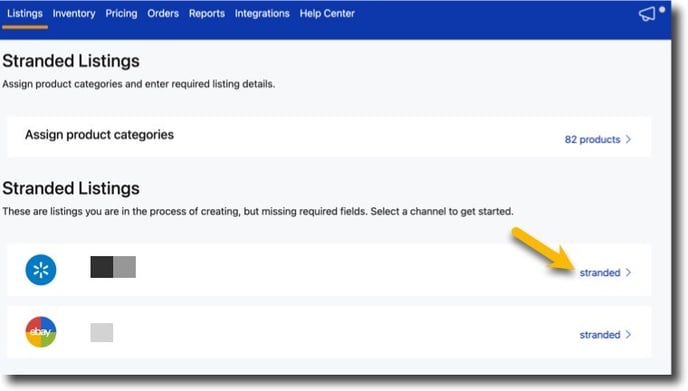Image resolution: width=688 pixels, height=391 pixels.
Task: Open stranded link for eBay channel
Action: point(600,335)
